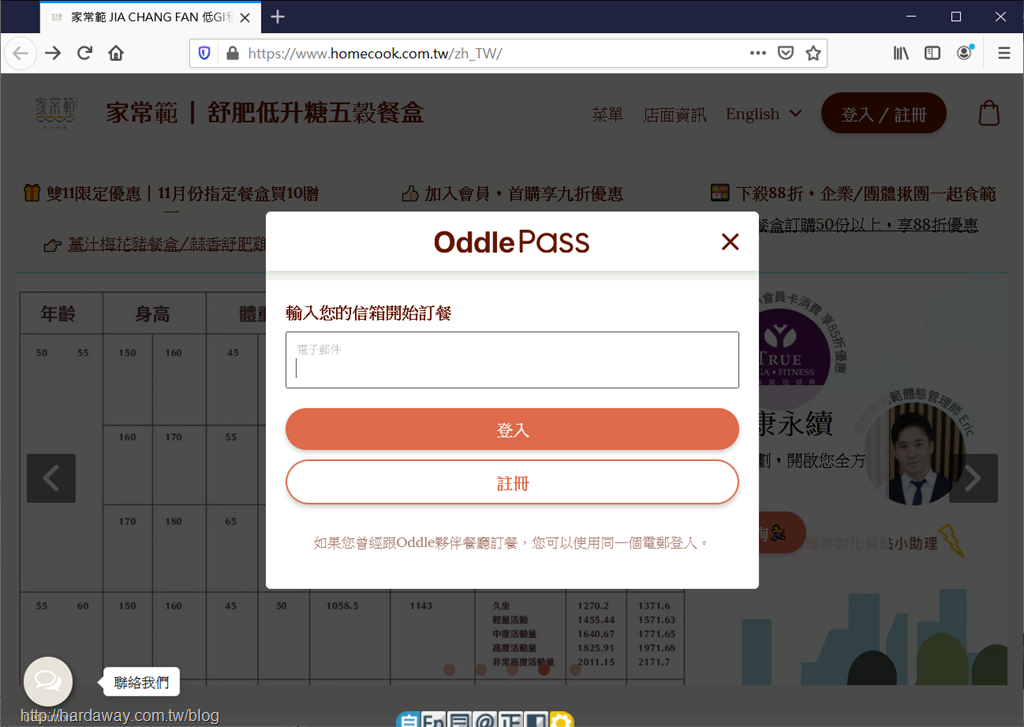Open the Firefox home page

(x=116, y=53)
